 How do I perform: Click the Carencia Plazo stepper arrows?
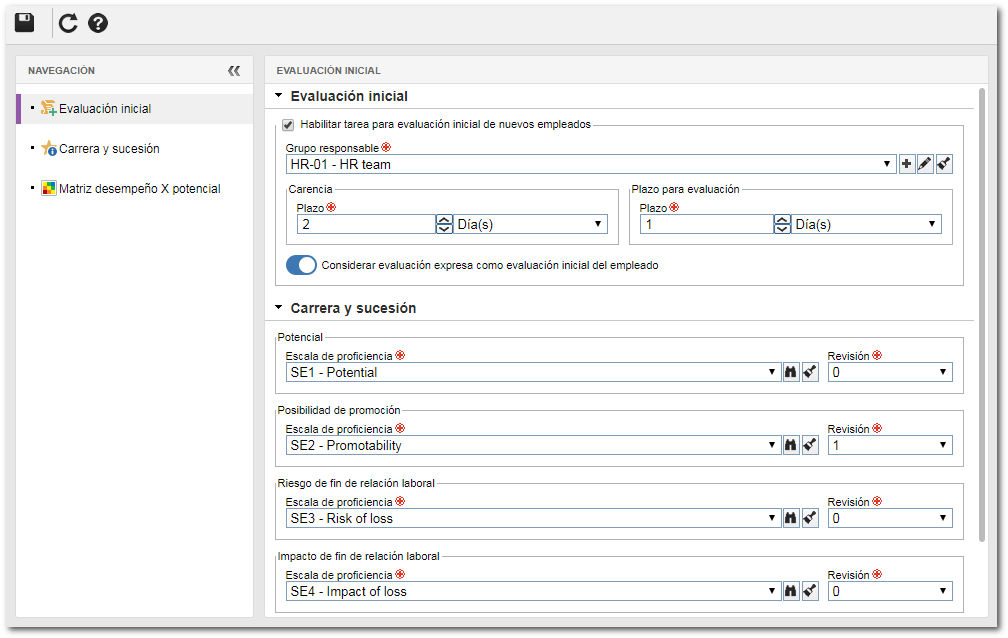444,224
